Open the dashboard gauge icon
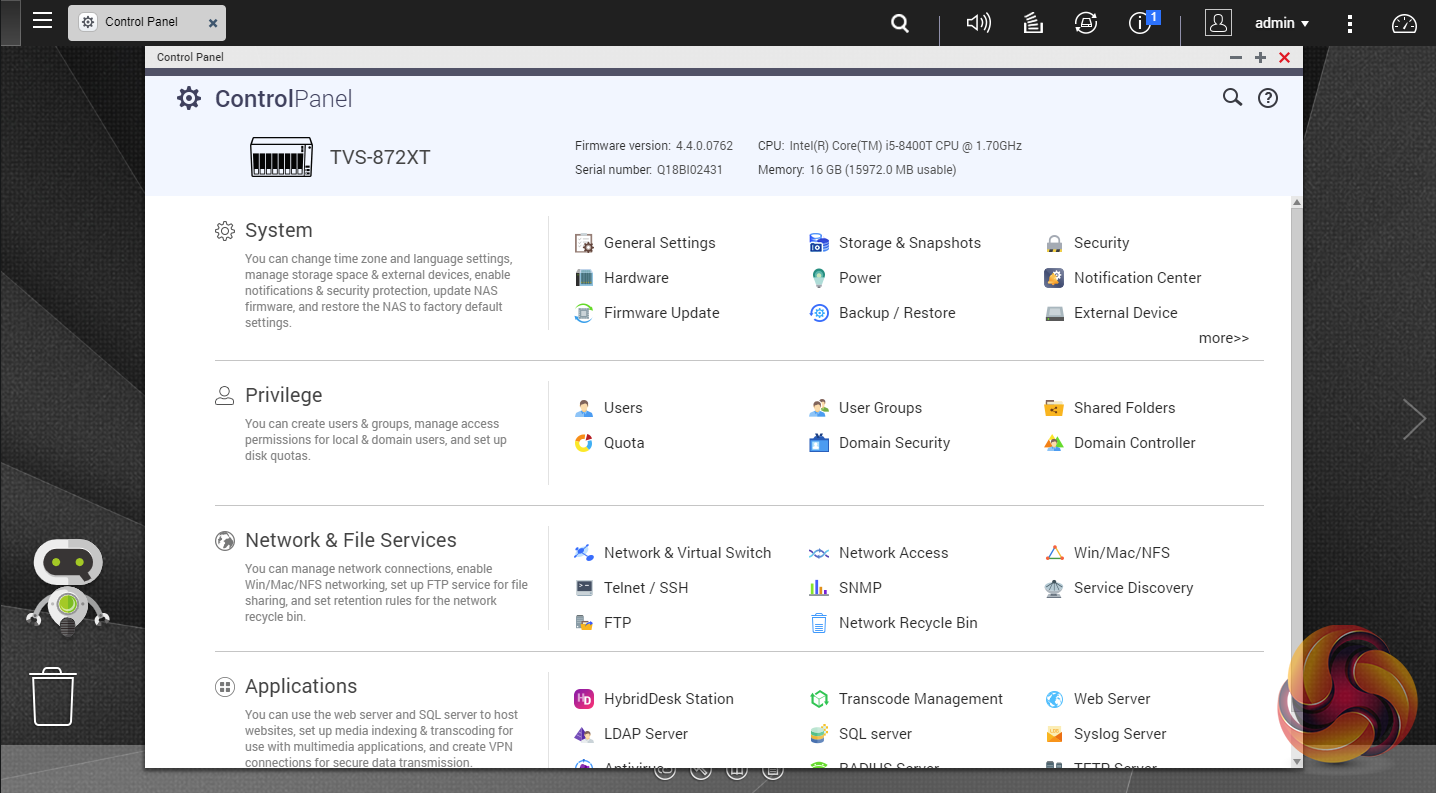Viewport: 1436px width, 796px height. 1405,23
